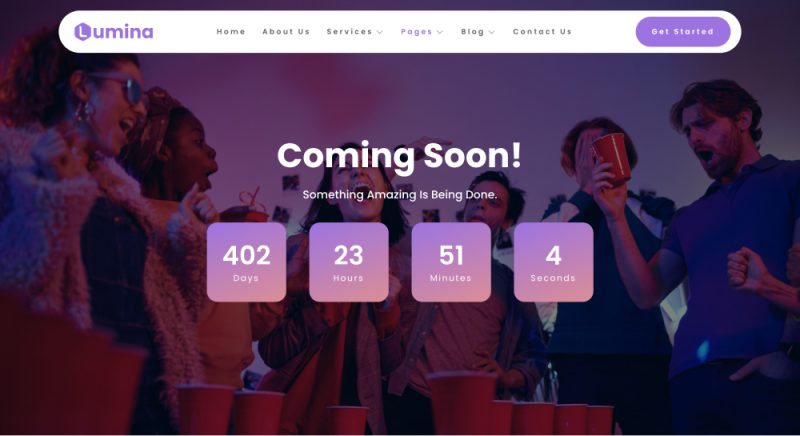This screenshot has height=436, width=800.
Task: Select the 23 Hours countdown tile
Action: pyautogui.click(x=349, y=262)
